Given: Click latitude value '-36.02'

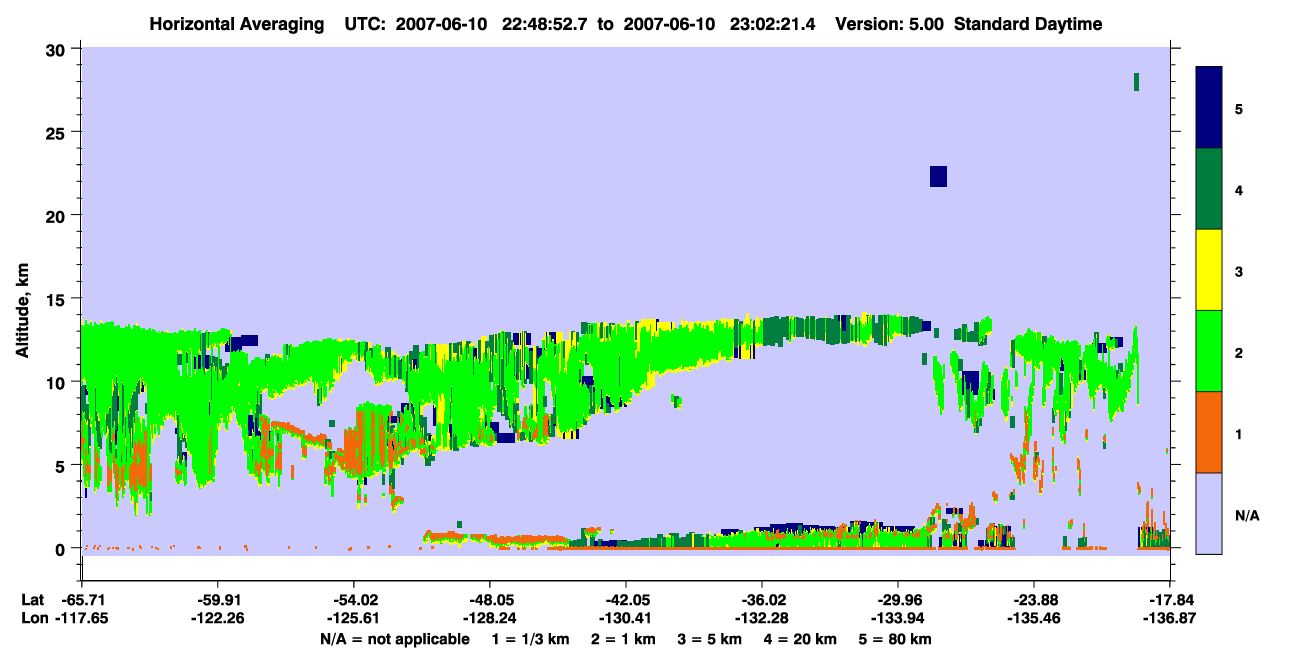Looking at the screenshot, I should click(761, 600).
